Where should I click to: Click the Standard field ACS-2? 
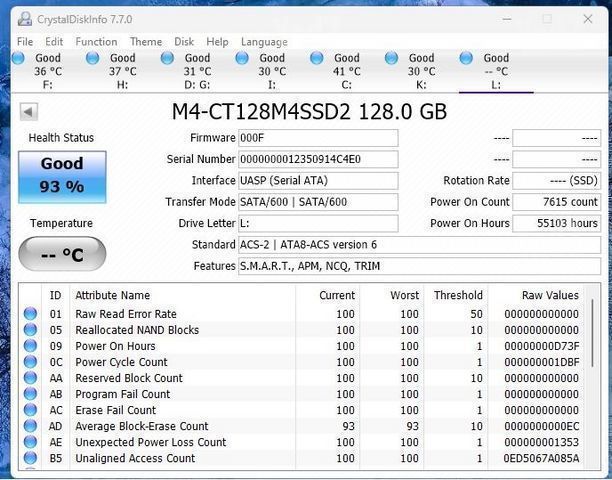tap(420, 245)
